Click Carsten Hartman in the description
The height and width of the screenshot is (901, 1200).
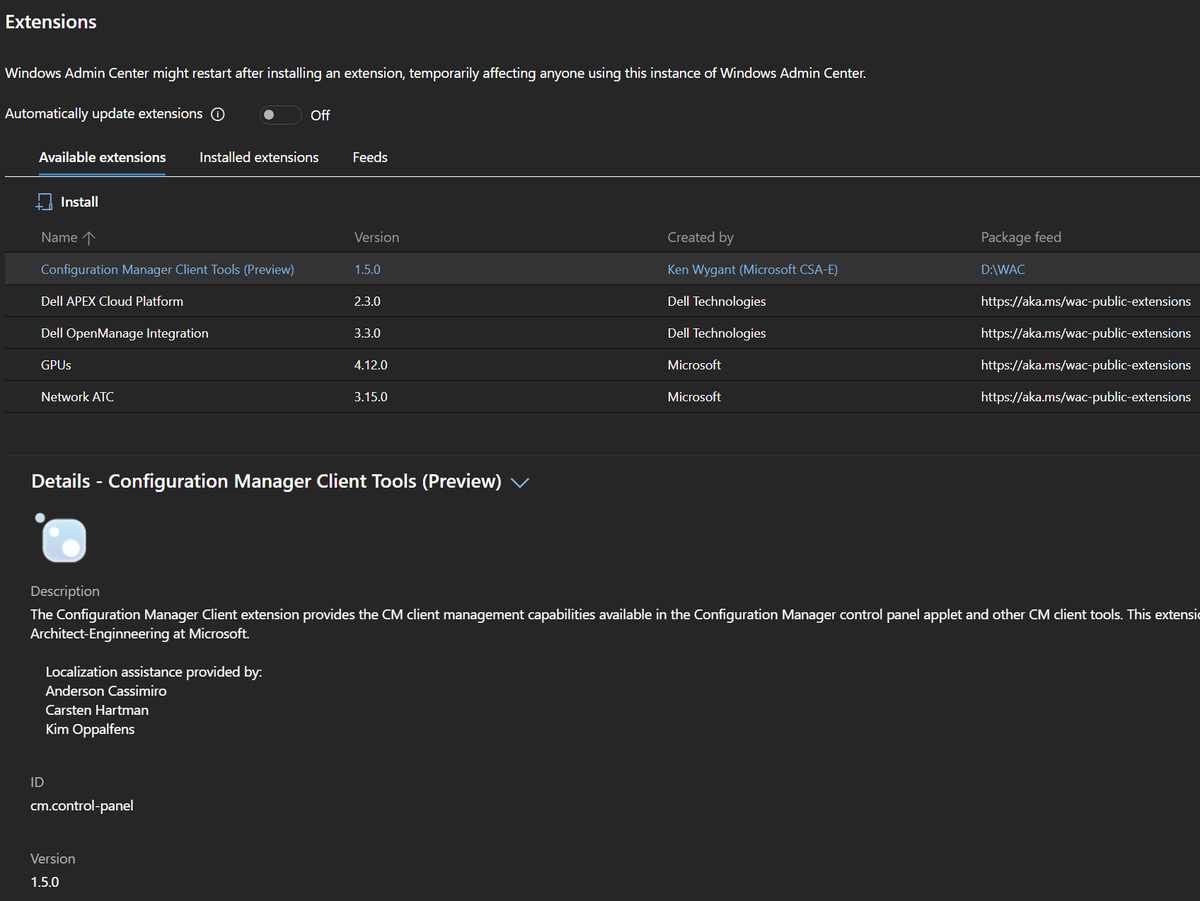[x=97, y=710]
